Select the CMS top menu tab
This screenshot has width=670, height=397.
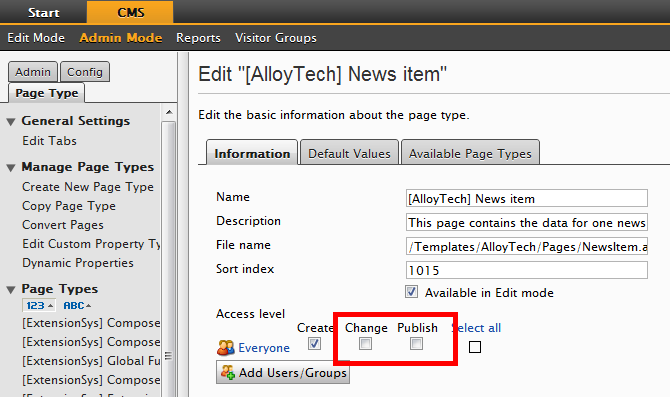tap(130, 12)
